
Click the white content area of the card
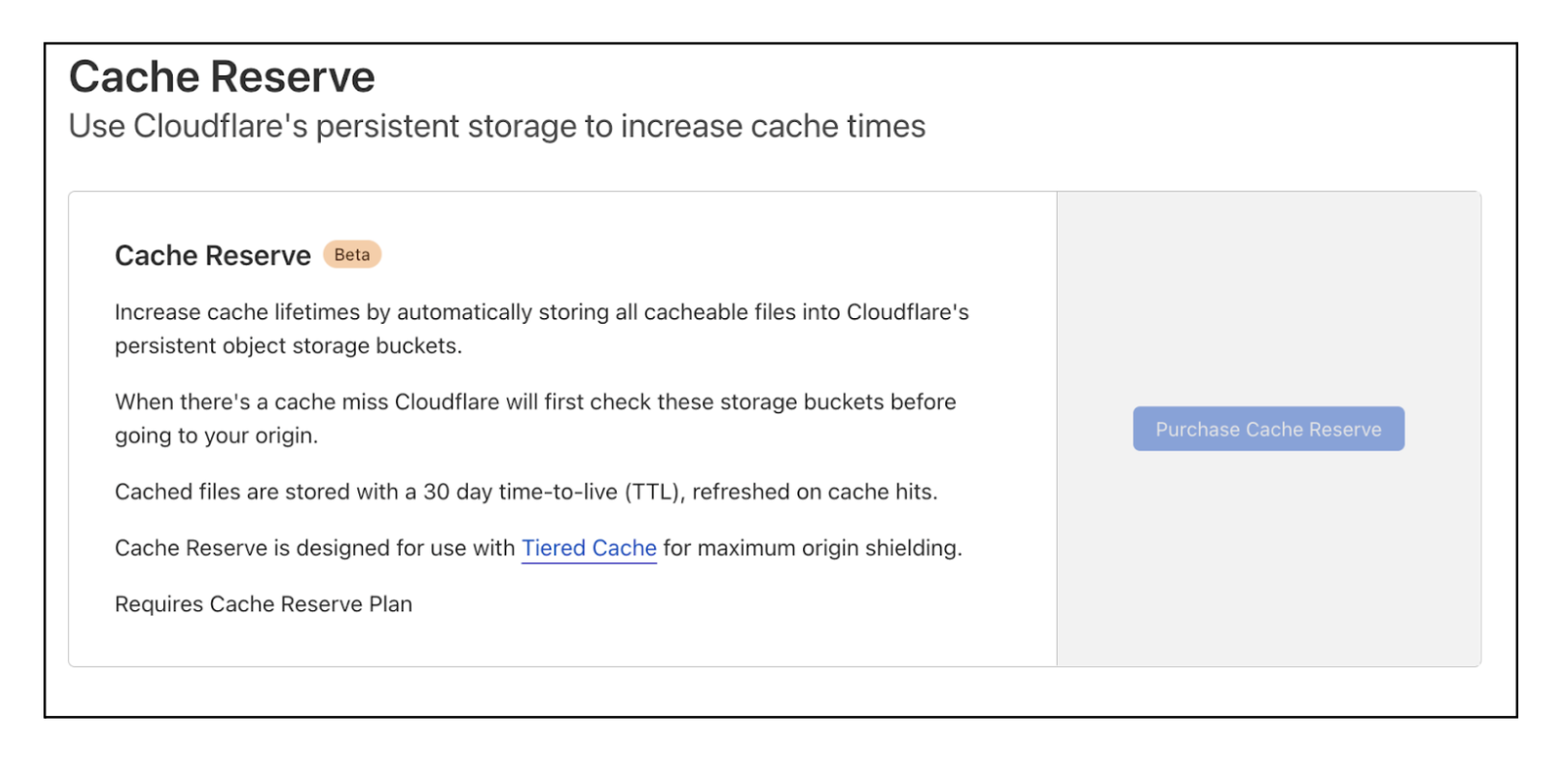click(562, 634)
